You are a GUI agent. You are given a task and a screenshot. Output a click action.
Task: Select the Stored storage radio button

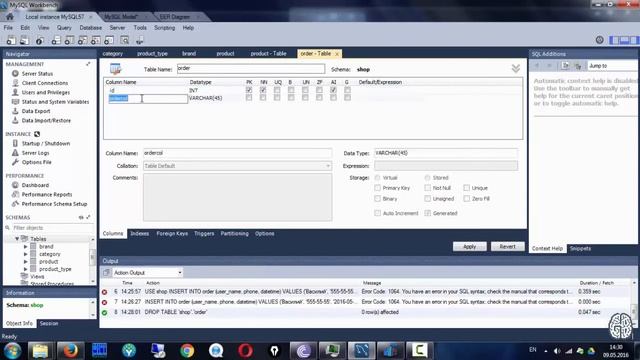click(x=427, y=178)
